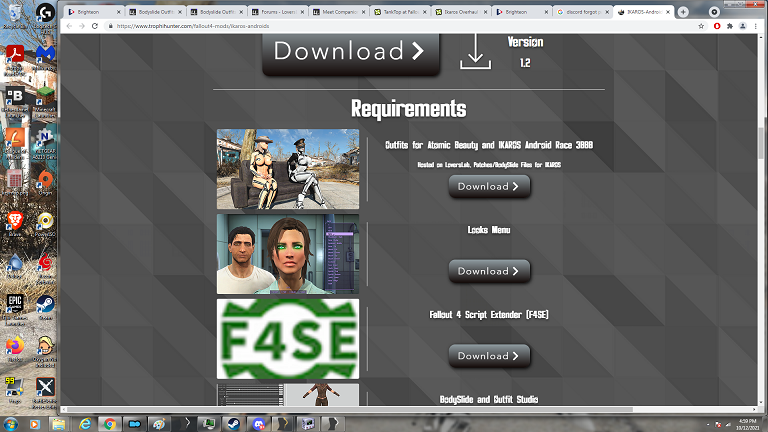
Task: Open File Explorer from the taskbar
Action: pos(59,424)
